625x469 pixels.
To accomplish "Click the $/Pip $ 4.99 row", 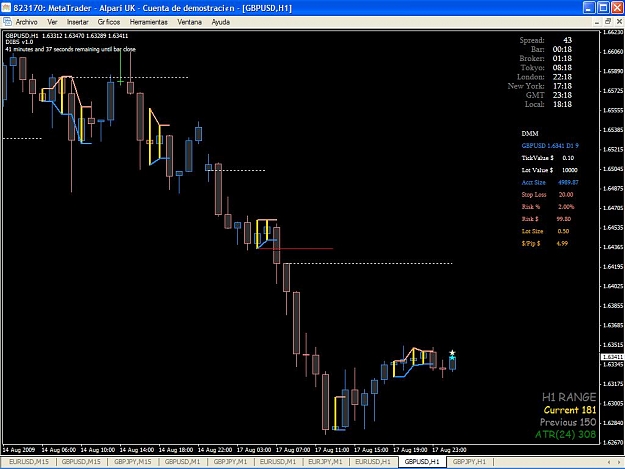I will 545,243.
